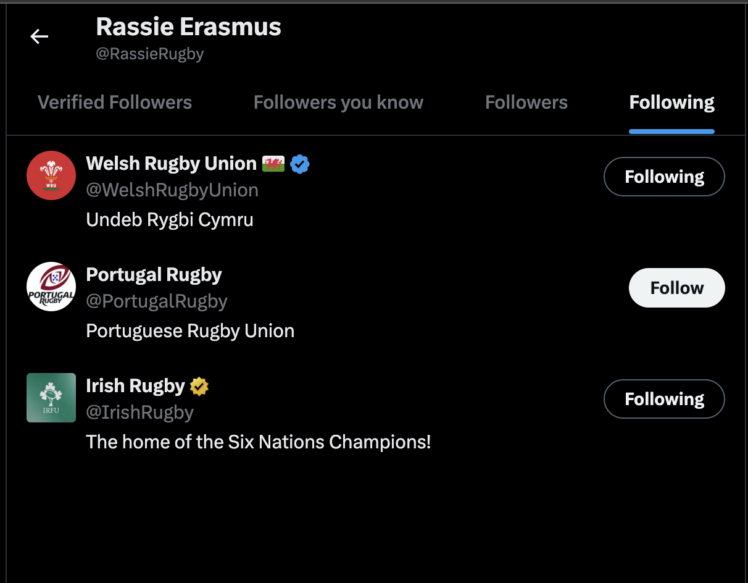Click the Portugal Rugby display name
This screenshot has height=583, width=748.
(x=154, y=275)
